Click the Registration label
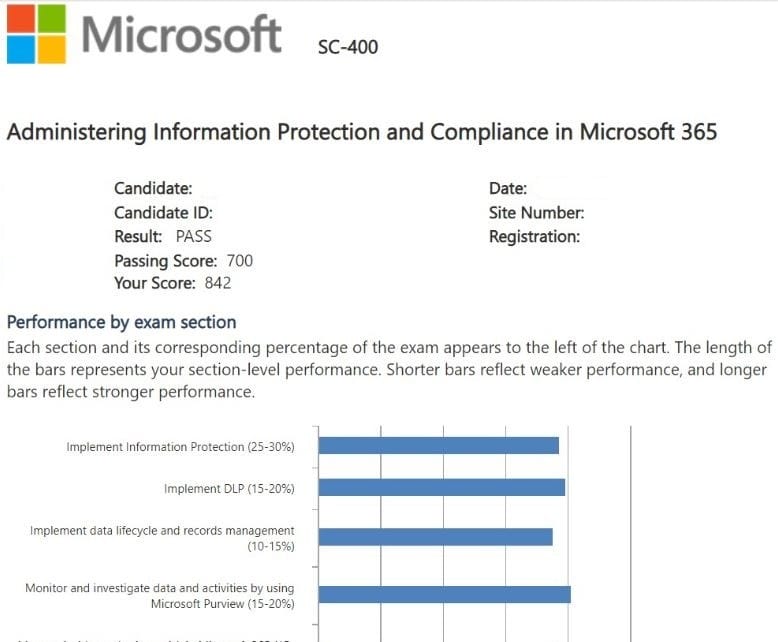Image resolution: width=778 pixels, height=642 pixels. [x=534, y=237]
